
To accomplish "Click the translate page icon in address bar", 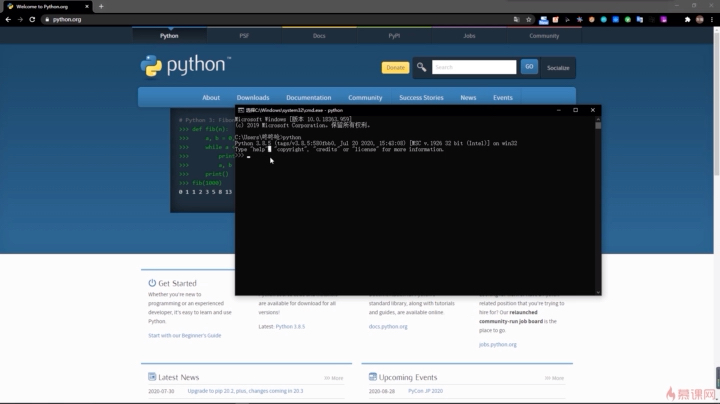I will pyautogui.click(x=517, y=19).
